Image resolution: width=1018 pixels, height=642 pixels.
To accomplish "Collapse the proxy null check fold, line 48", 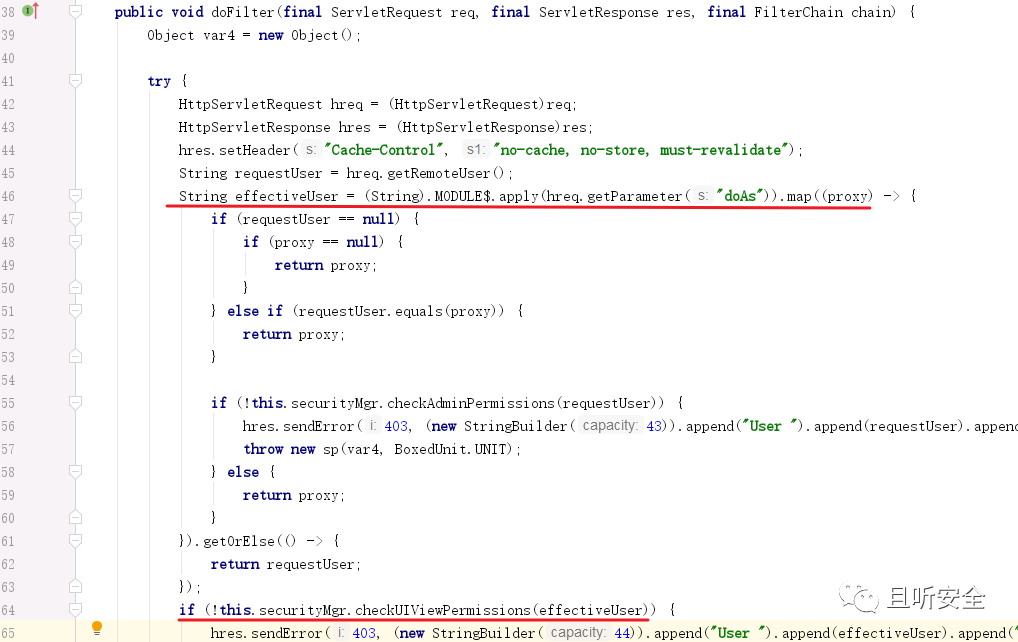I will [x=75, y=241].
